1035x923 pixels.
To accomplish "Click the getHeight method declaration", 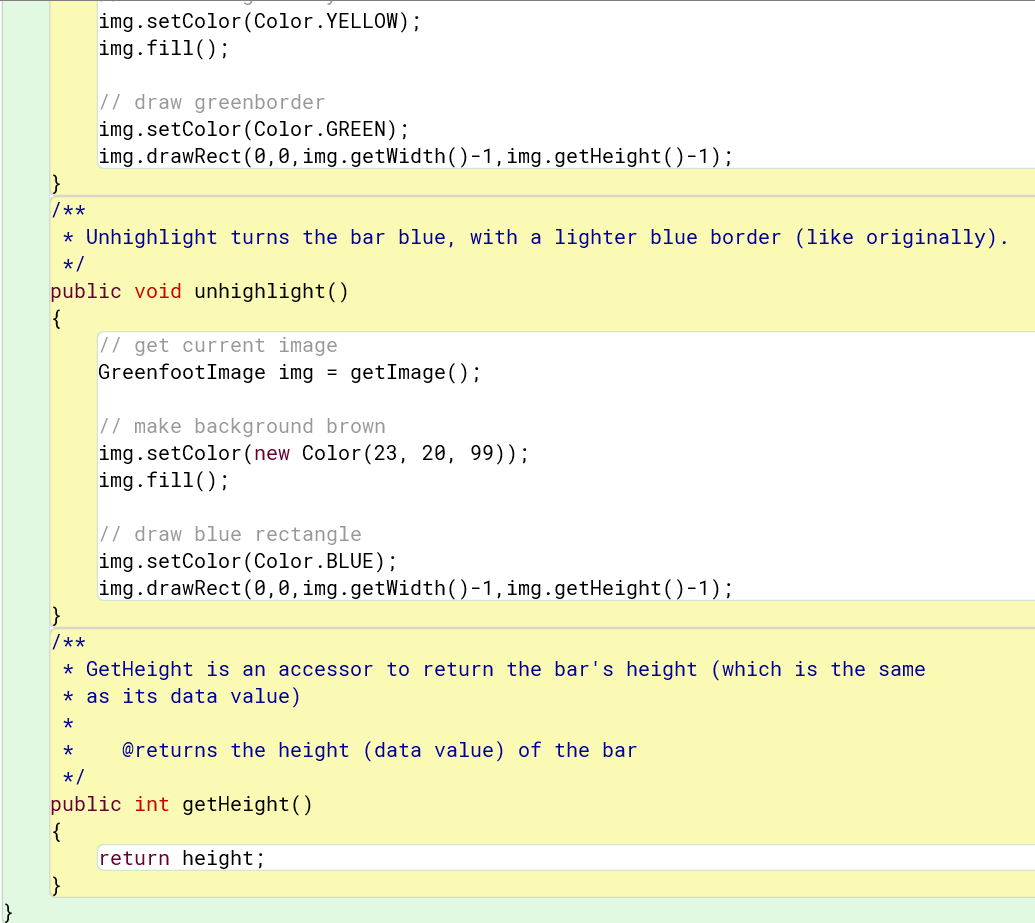I will click(244, 804).
